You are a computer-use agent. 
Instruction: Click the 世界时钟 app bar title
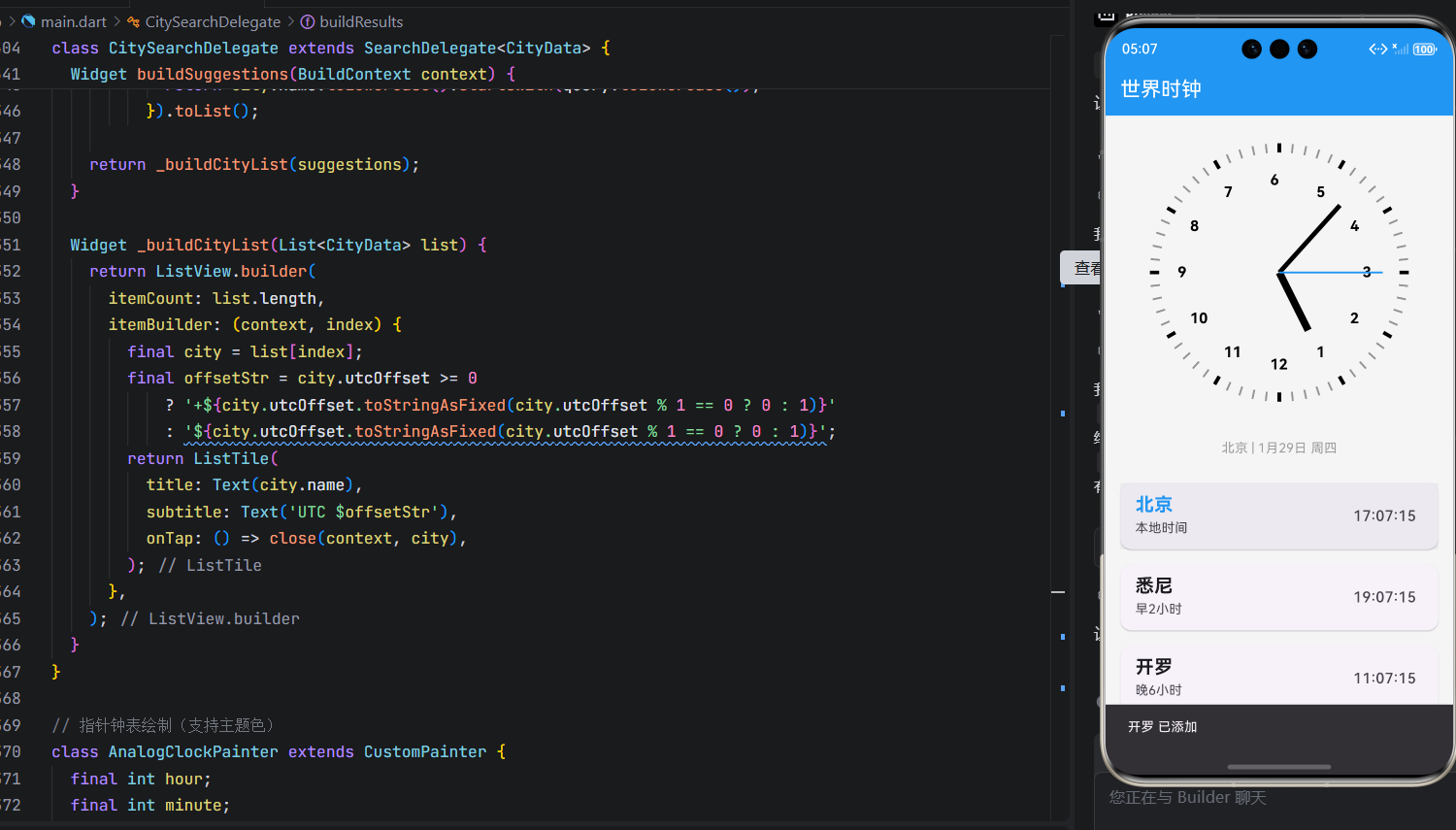tap(1161, 89)
